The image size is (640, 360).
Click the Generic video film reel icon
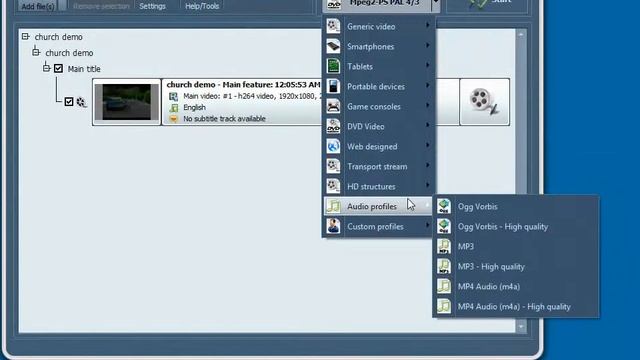click(x=333, y=27)
